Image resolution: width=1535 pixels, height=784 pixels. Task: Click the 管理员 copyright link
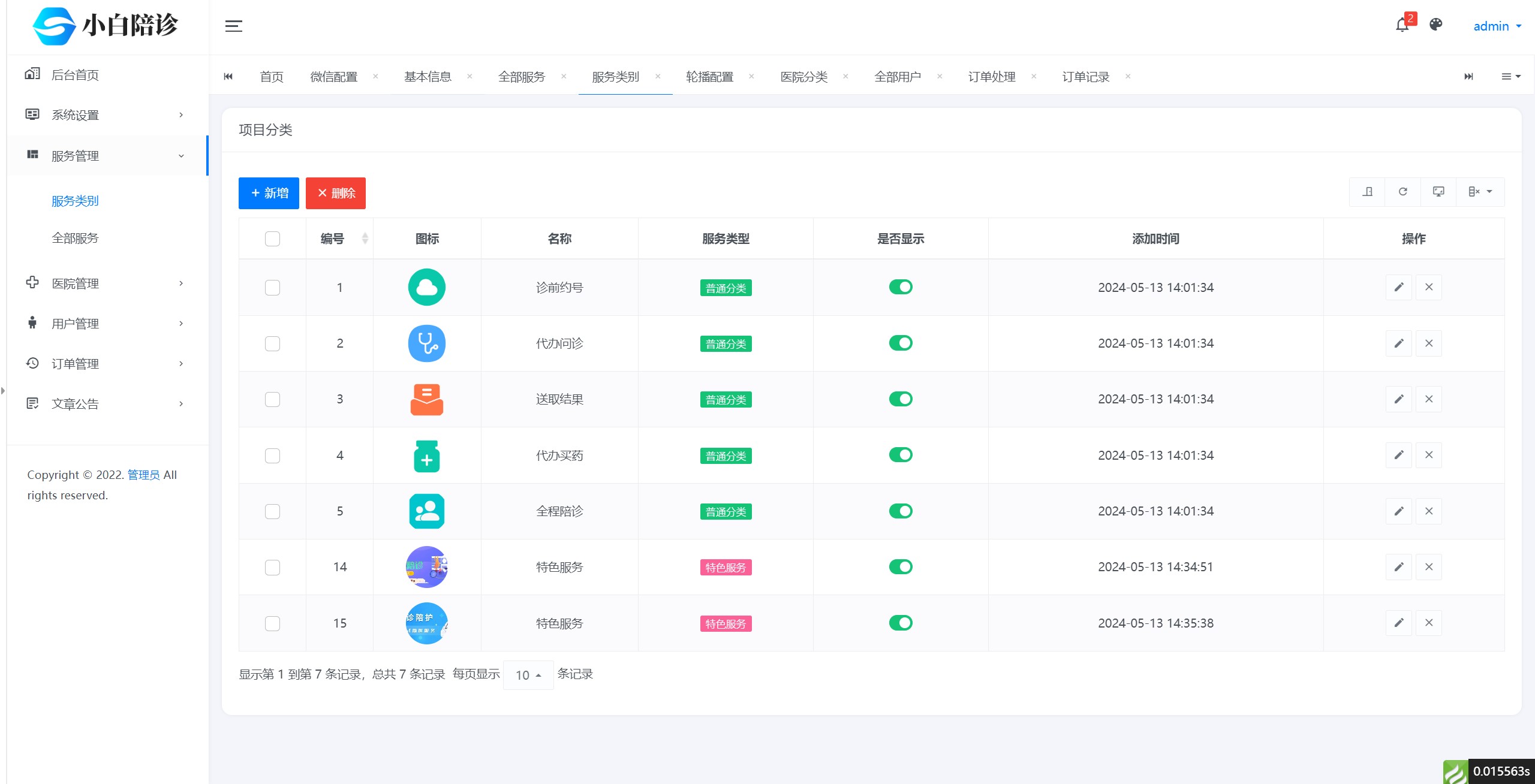tap(143, 475)
